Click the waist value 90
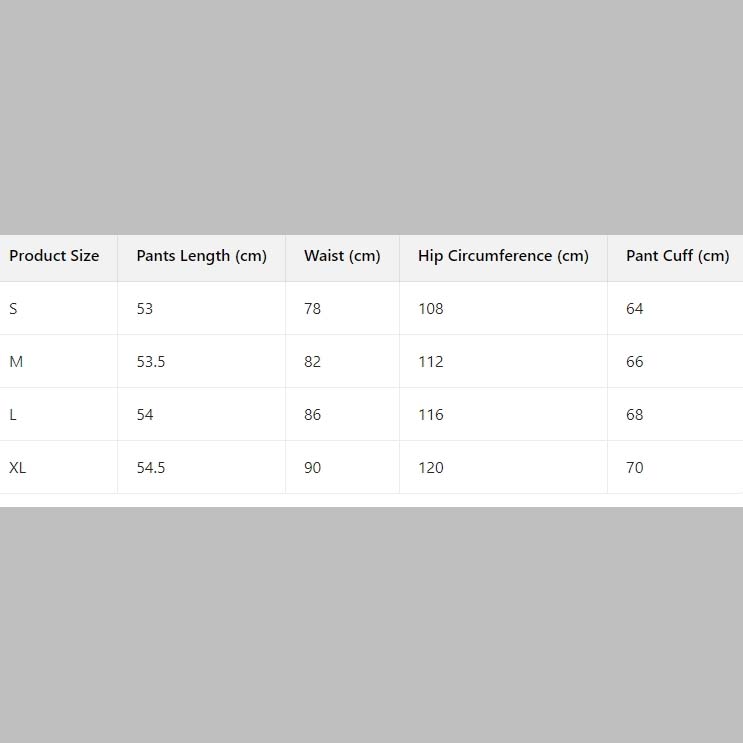Viewport: 743px width, 743px height. click(312, 468)
